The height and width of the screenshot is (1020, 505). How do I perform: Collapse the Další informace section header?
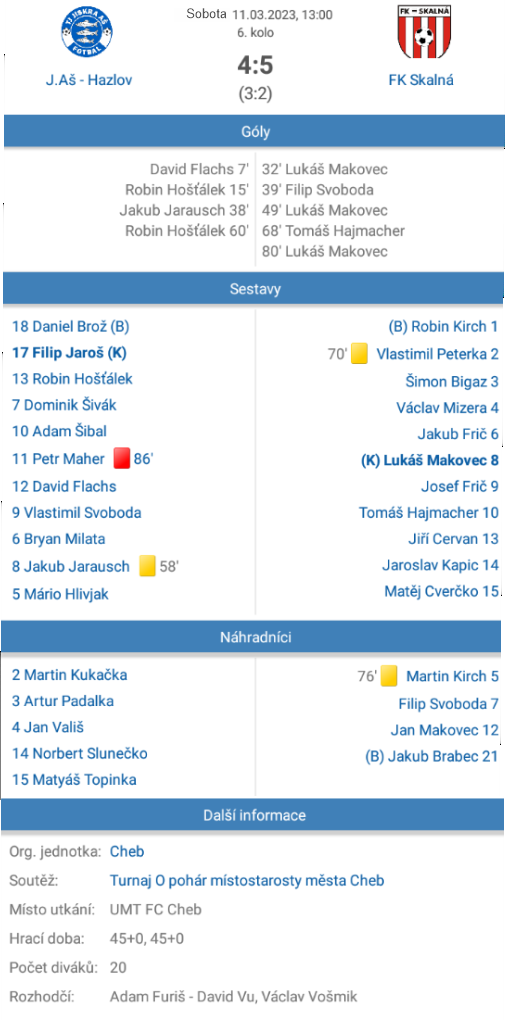(254, 815)
